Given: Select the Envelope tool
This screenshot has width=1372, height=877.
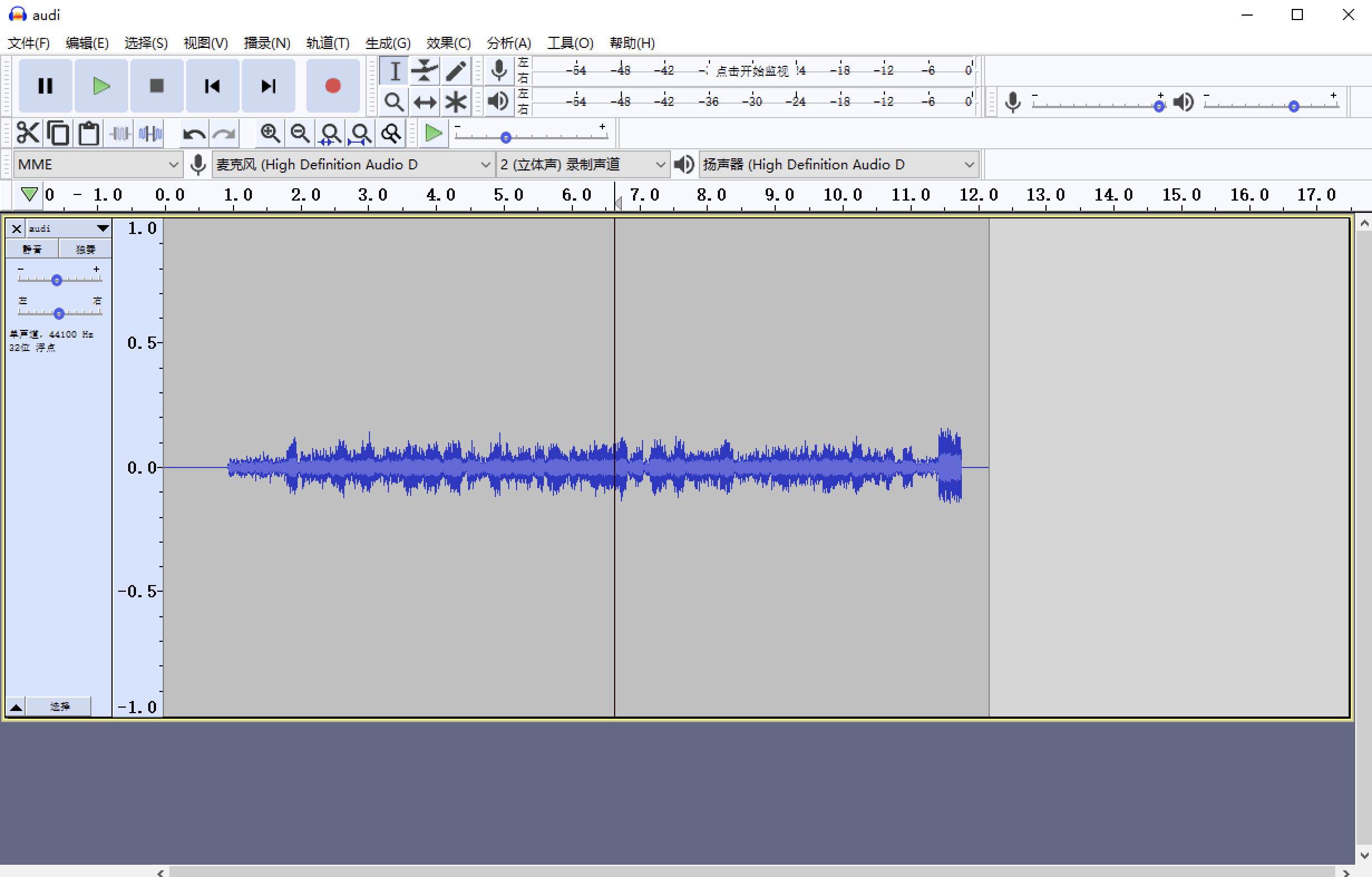Looking at the screenshot, I should (425, 71).
